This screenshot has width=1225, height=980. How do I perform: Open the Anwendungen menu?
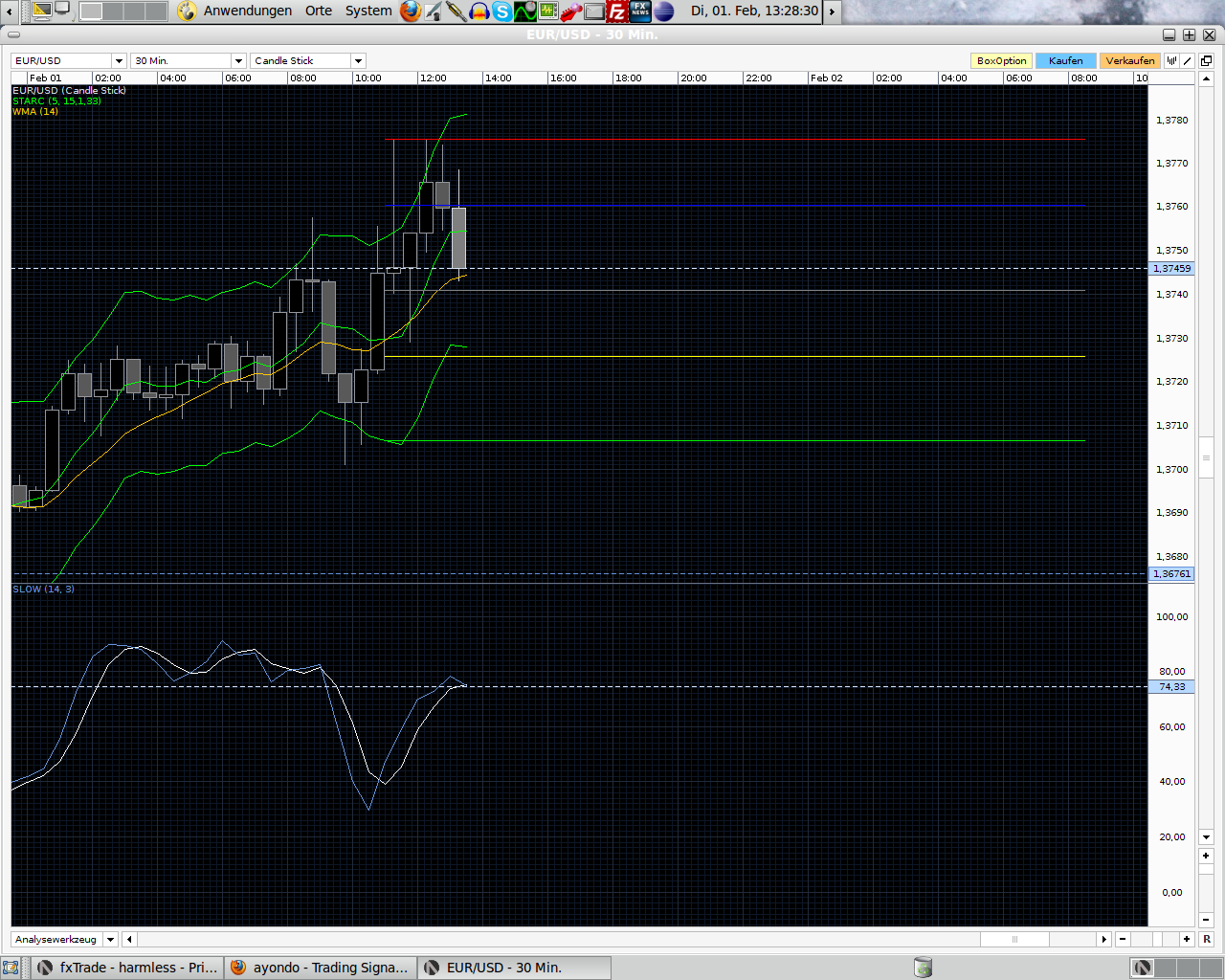pos(247,11)
